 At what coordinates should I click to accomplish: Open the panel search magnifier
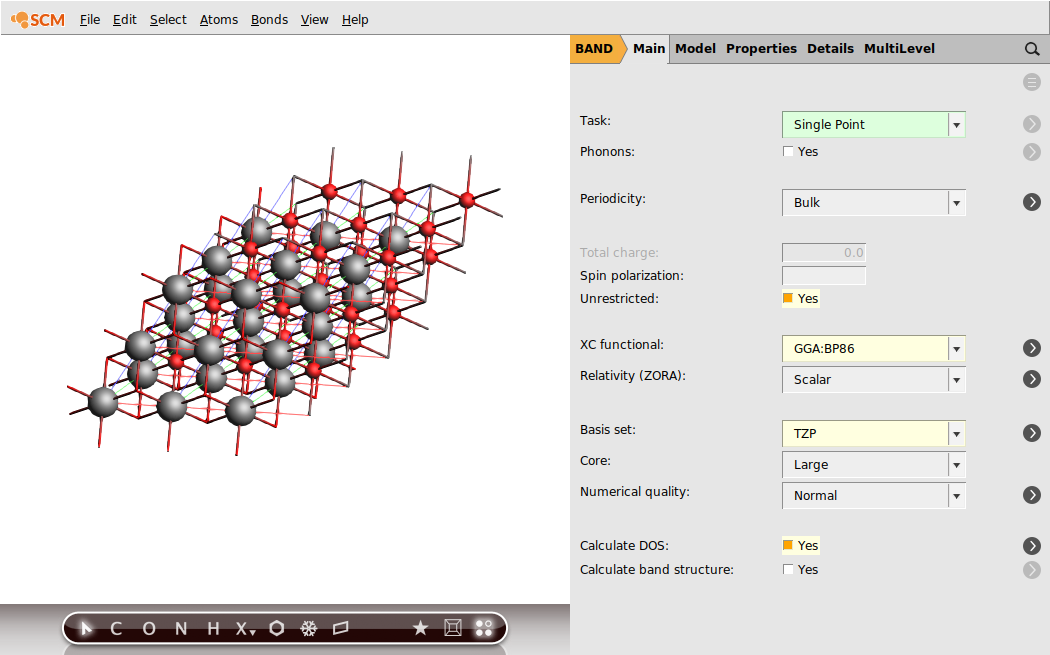tap(1032, 49)
